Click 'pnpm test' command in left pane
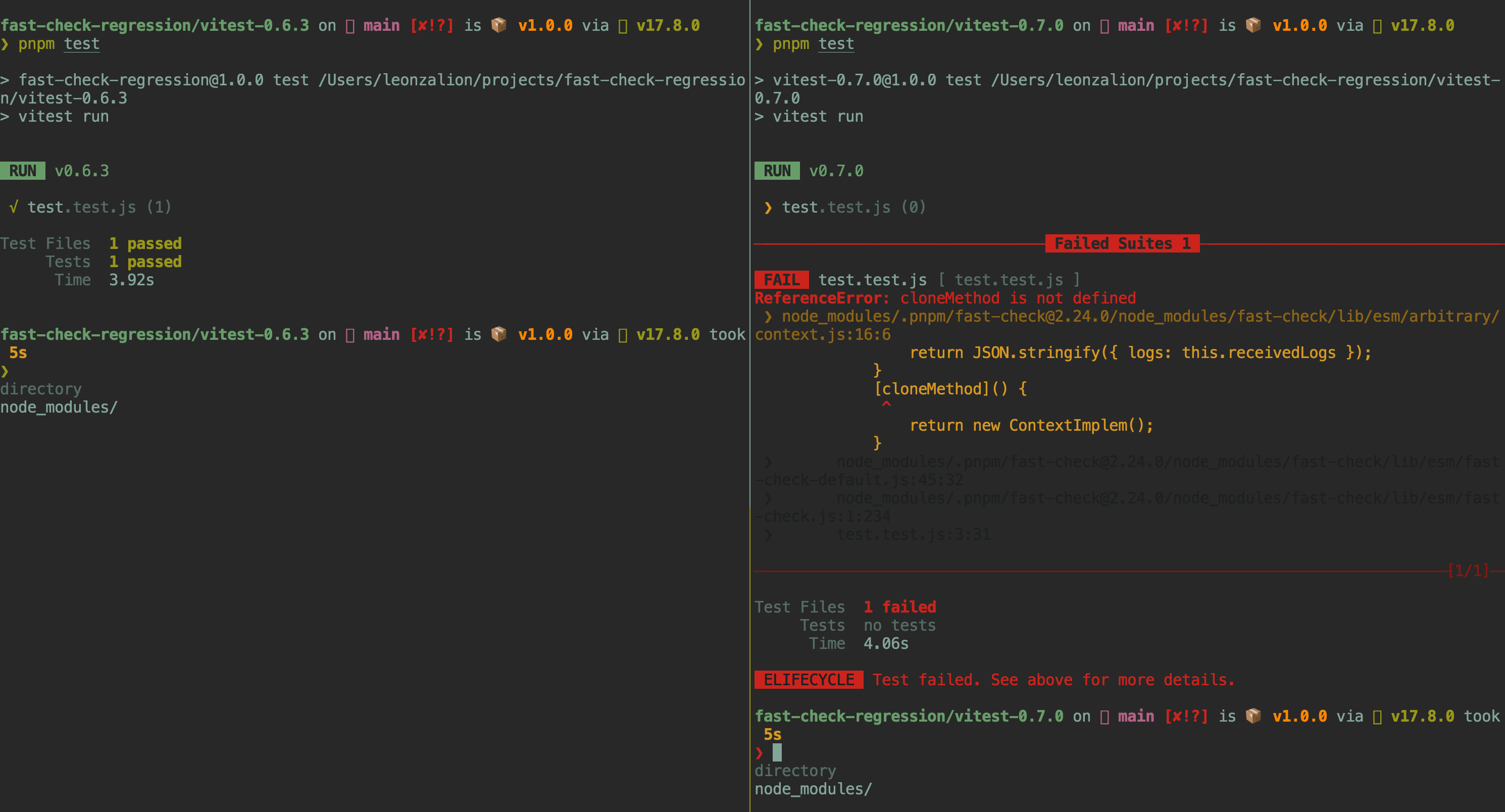This screenshot has width=1505, height=812. [59, 44]
